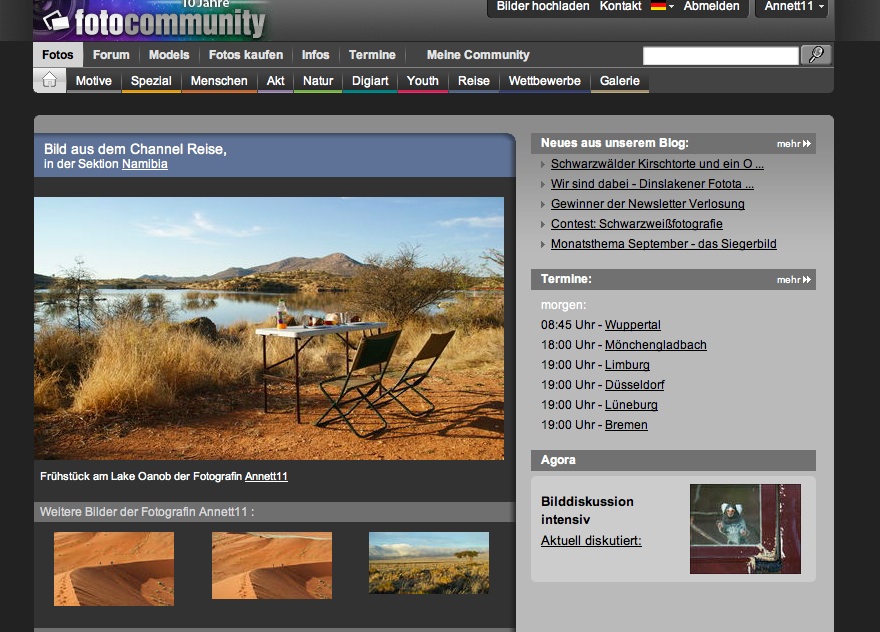Open the first dune thumbnail

coord(114,569)
